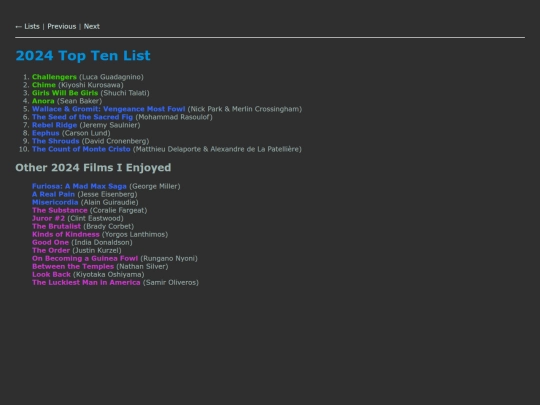Click The Luckiest Man in America
Image resolution: width=540 pixels, height=405 pixels.
point(86,282)
